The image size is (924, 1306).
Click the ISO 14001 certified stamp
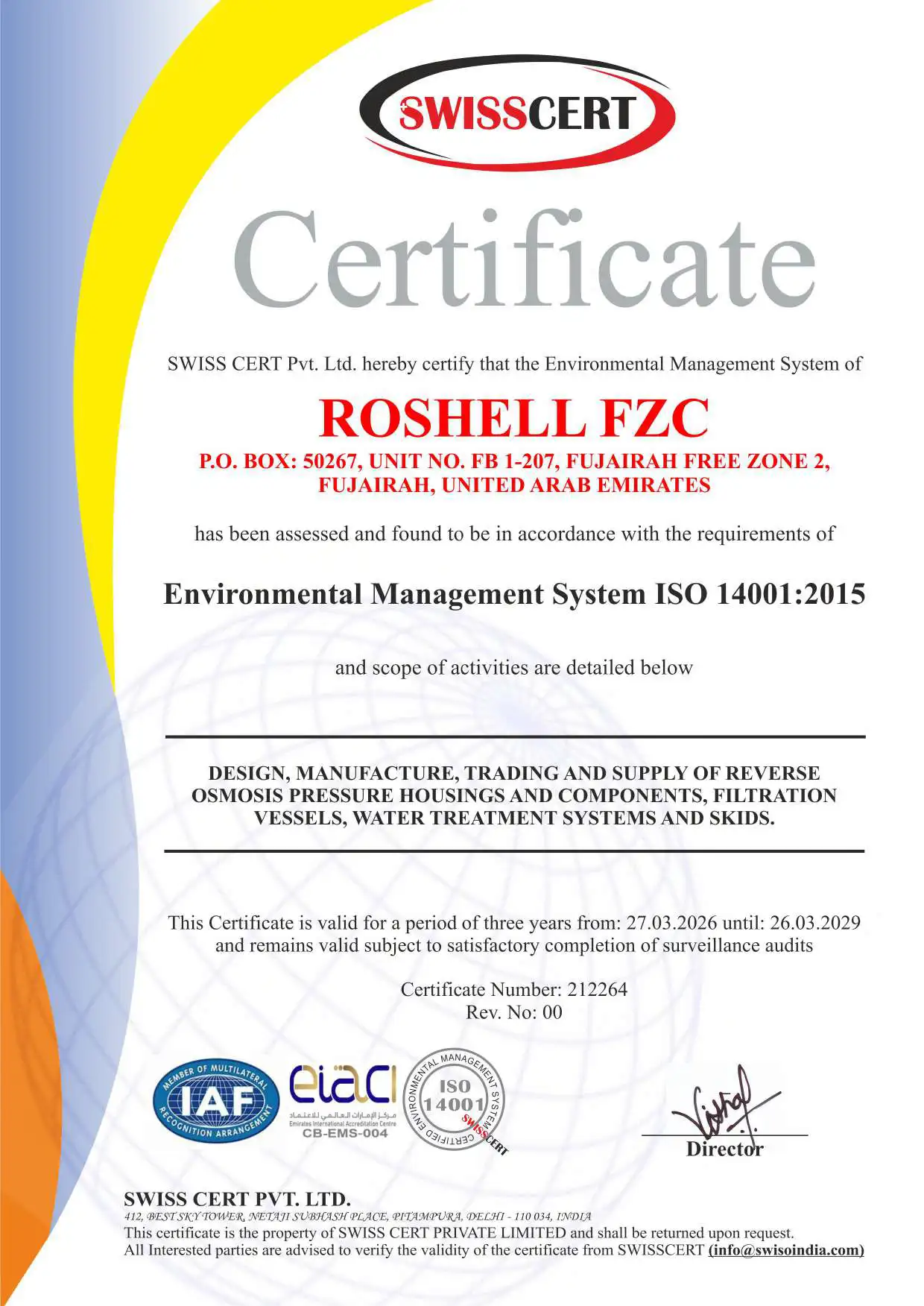pyautogui.click(x=457, y=1100)
